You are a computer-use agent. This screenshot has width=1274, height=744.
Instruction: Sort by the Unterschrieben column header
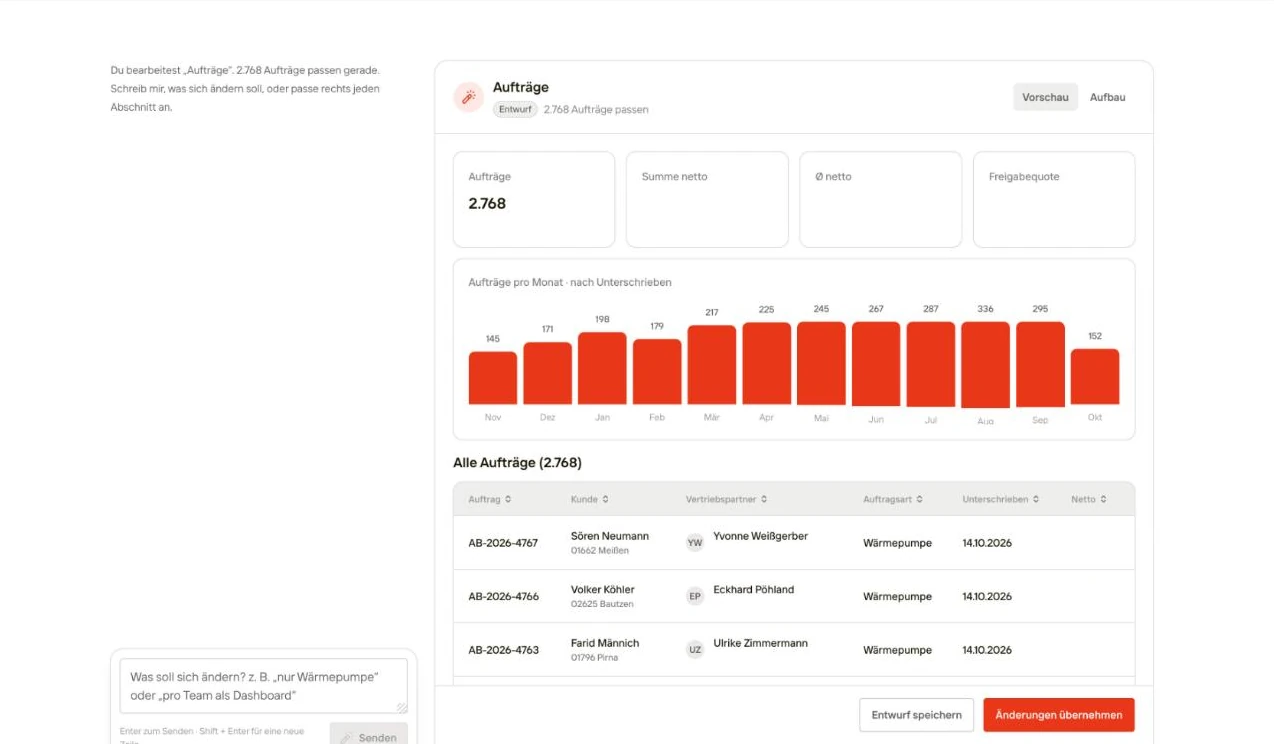pos(1000,499)
